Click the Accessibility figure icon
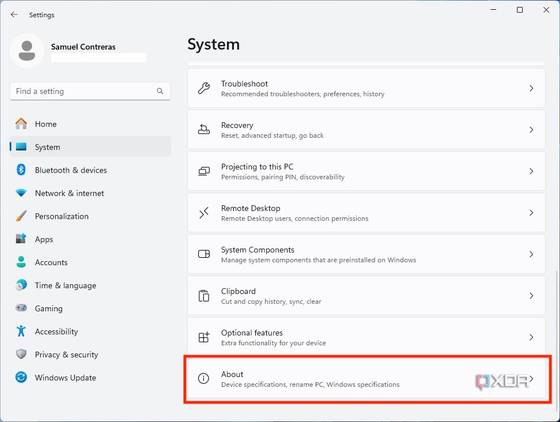The image size is (560, 422). pyautogui.click(x=21, y=331)
